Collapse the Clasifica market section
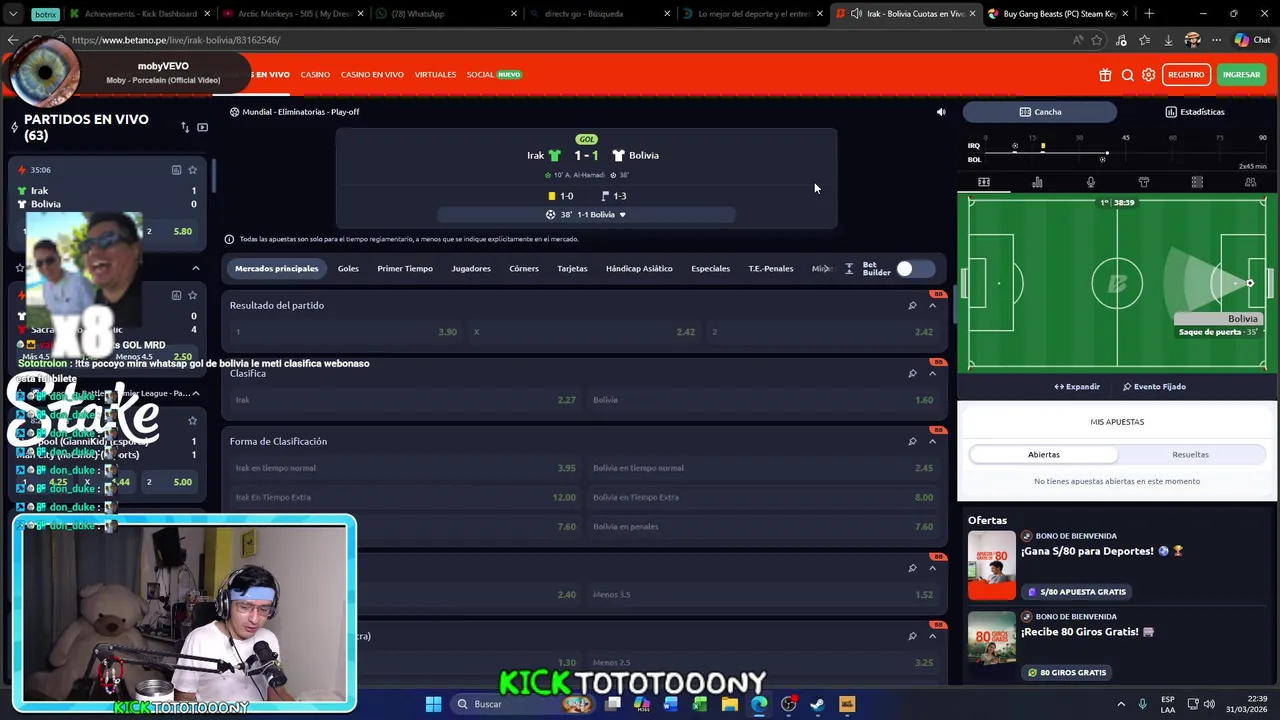The height and width of the screenshot is (720, 1280). coord(932,373)
